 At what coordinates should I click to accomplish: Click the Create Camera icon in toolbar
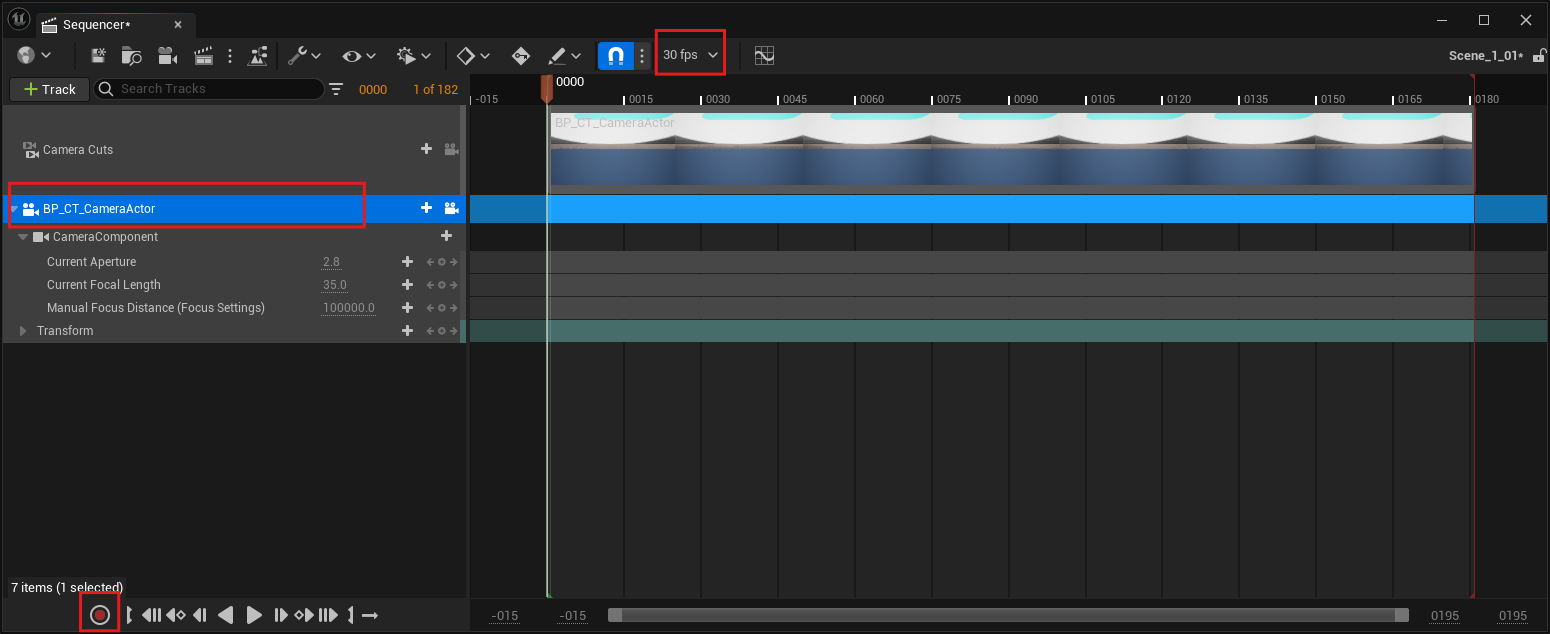[x=167, y=56]
